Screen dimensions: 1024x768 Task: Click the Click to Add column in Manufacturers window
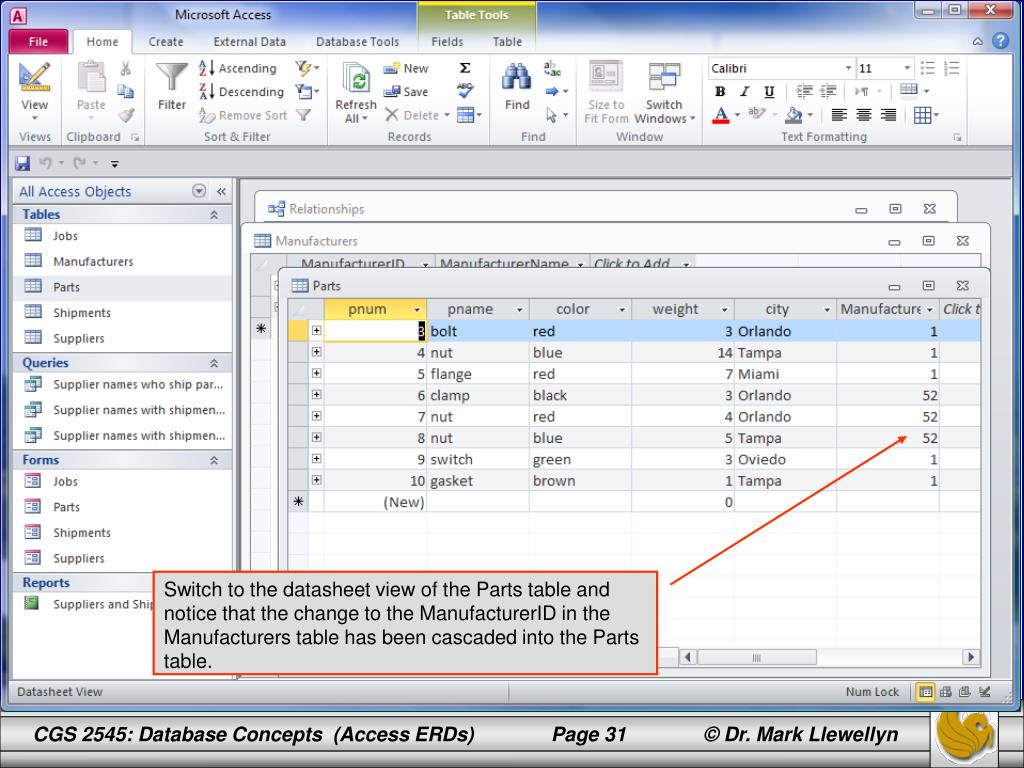(x=640, y=263)
